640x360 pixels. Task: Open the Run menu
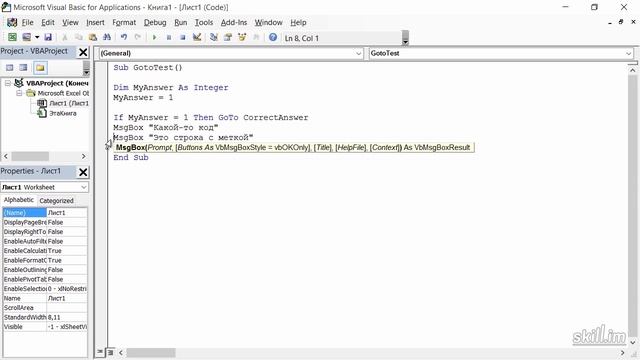point(180,22)
